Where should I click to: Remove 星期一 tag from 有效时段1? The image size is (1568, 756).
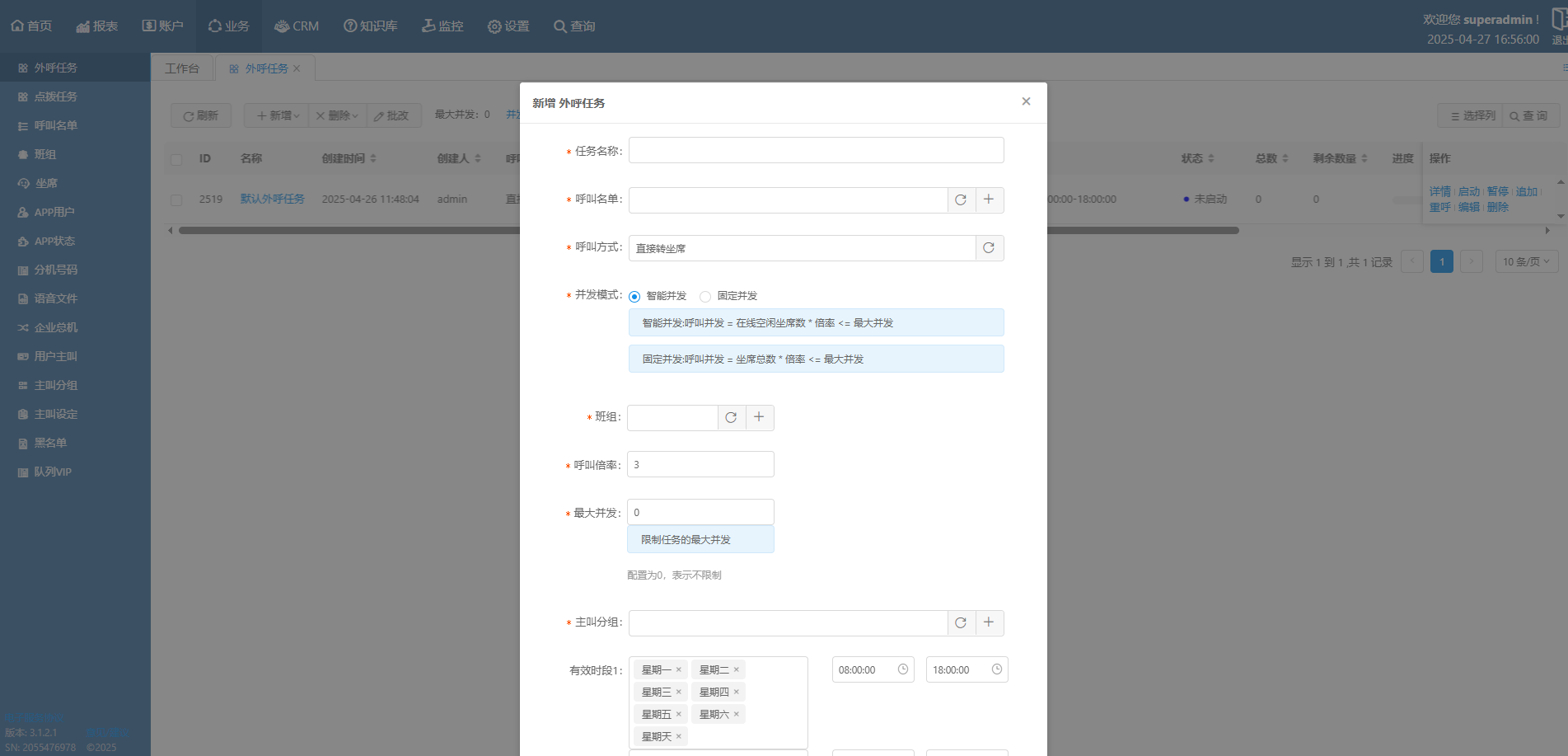tap(679, 669)
